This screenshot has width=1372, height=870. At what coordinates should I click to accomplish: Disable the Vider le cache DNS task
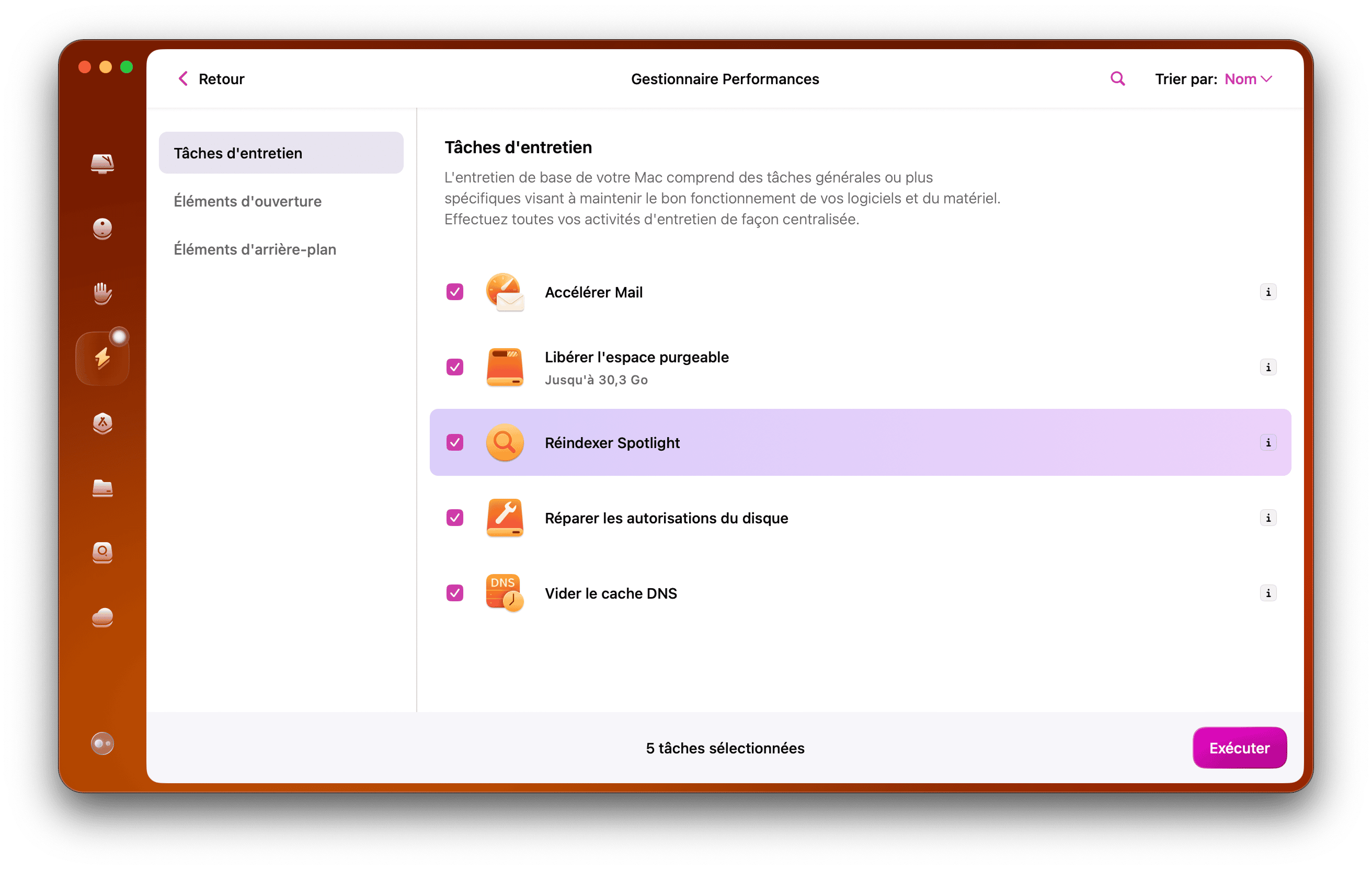point(454,593)
